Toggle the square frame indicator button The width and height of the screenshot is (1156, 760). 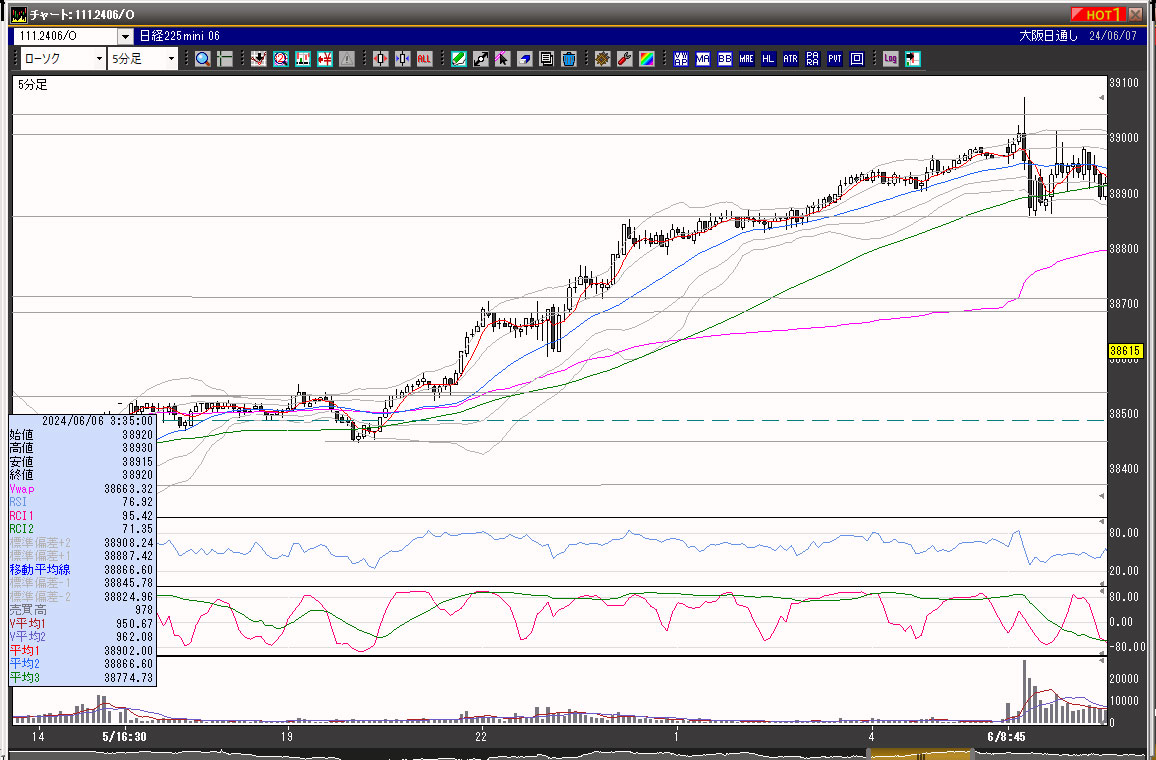click(857, 59)
